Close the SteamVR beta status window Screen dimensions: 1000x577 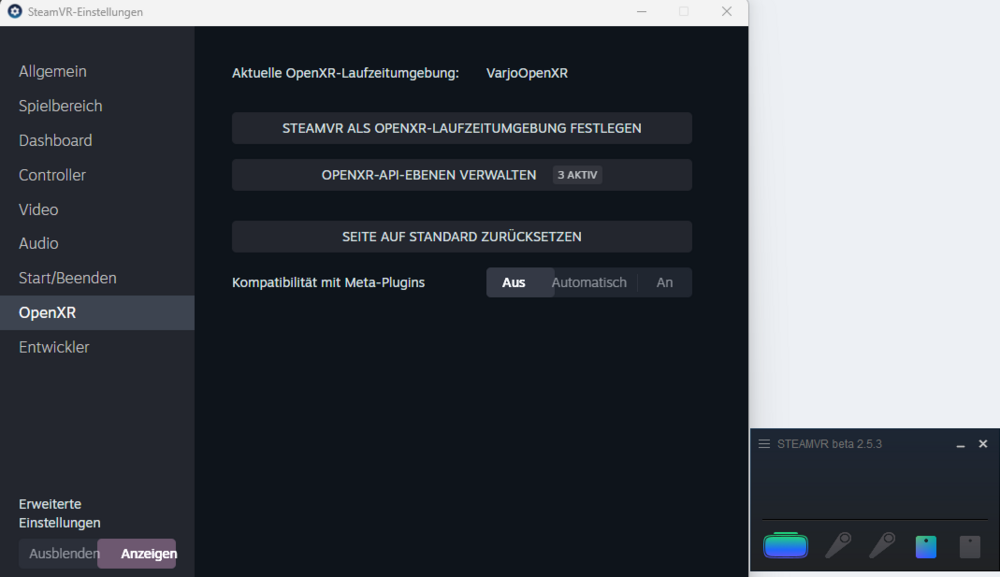point(983,444)
